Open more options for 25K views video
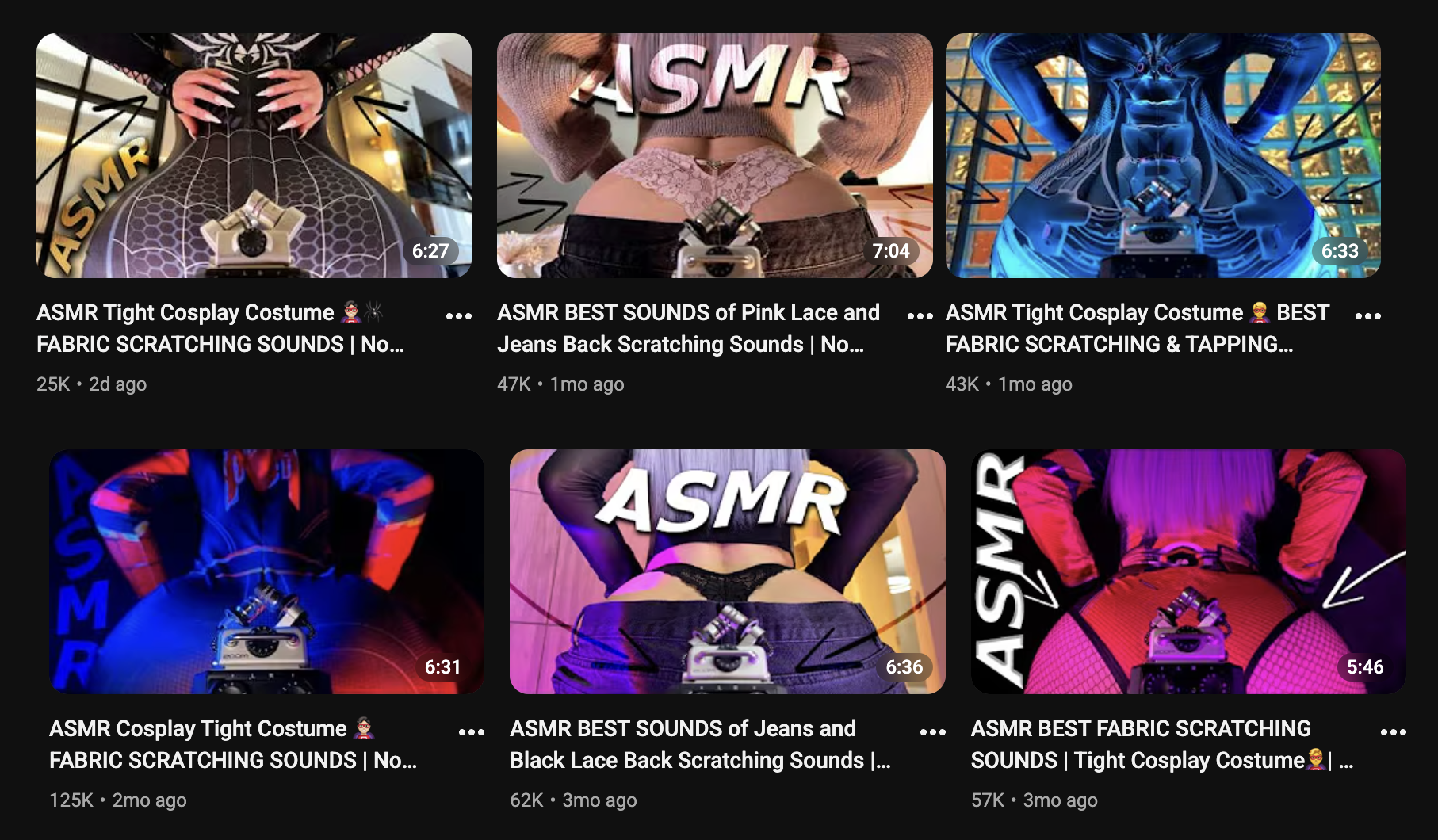The width and height of the screenshot is (1438, 840). pyautogui.click(x=459, y=315)
